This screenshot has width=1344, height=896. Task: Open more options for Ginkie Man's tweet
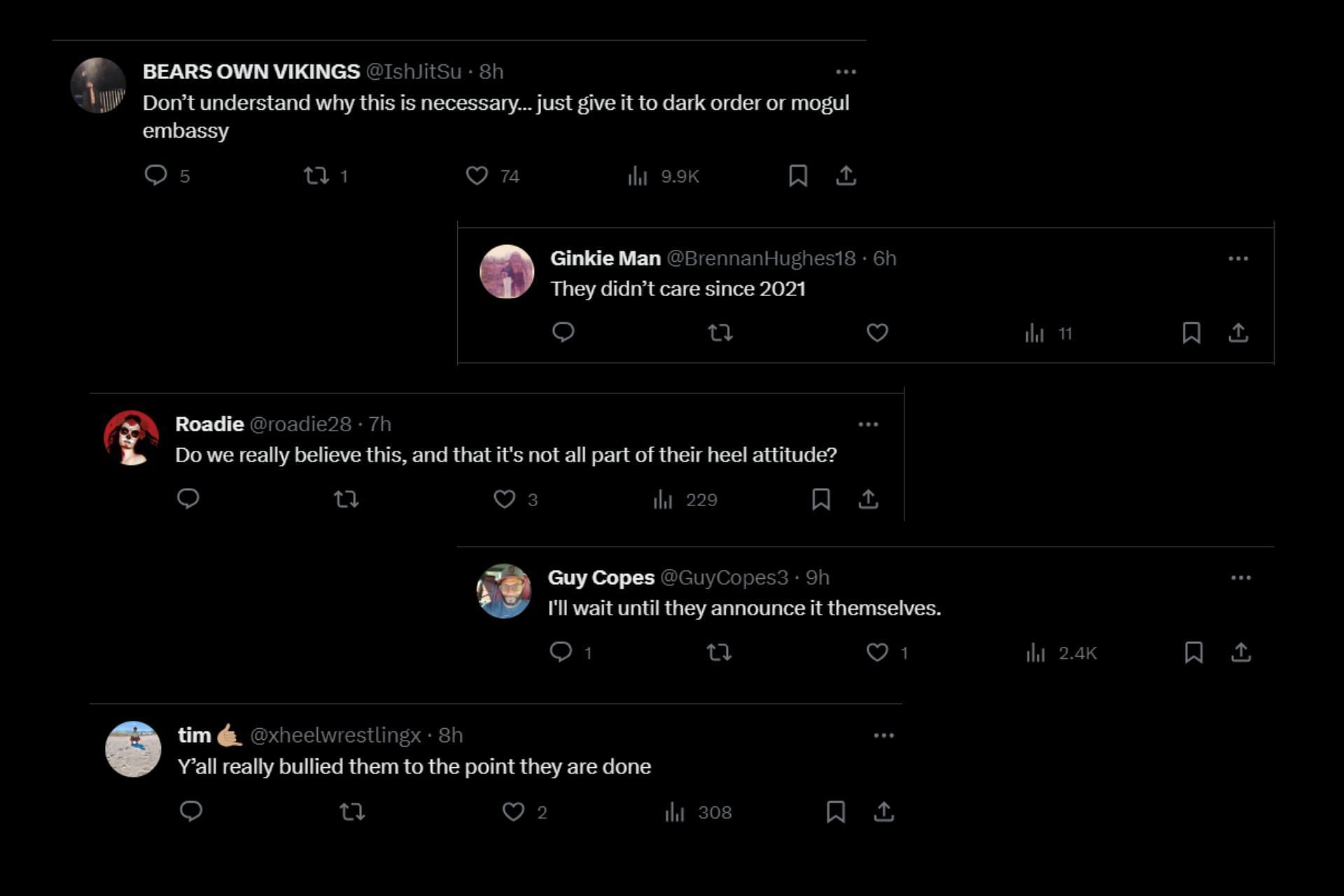[1238, 258]
